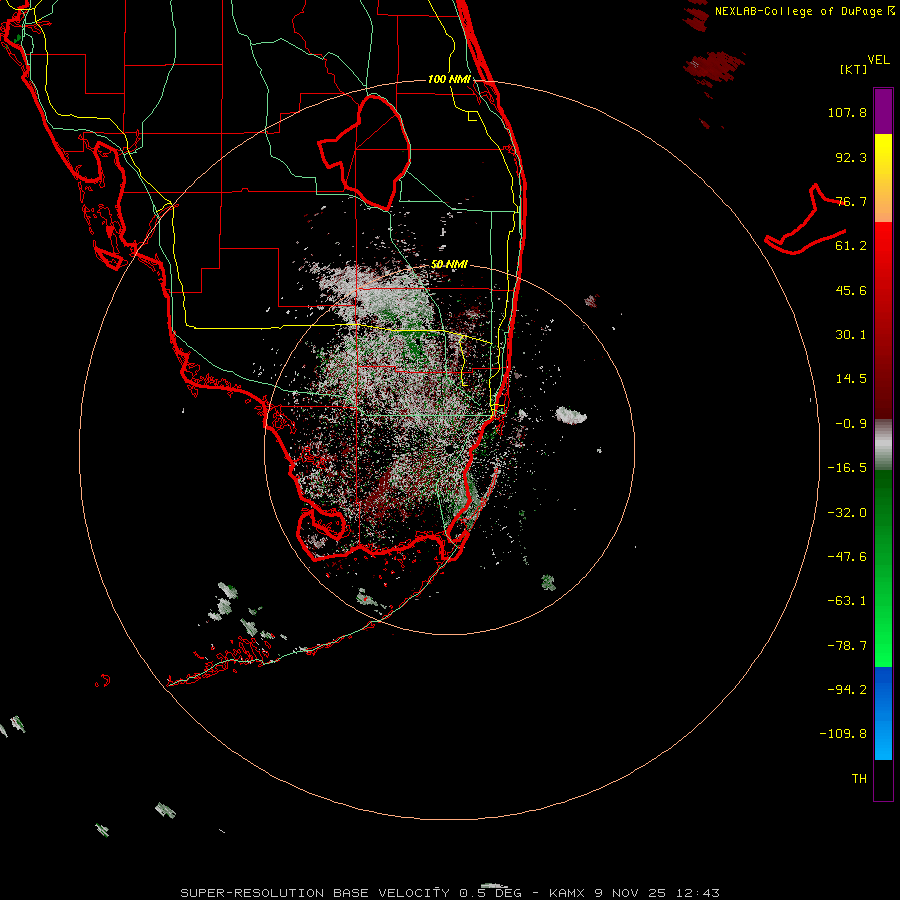This screenshot has height=900, width=900.
Task: Select the -94.2 scale value
Action: (847, 690)
